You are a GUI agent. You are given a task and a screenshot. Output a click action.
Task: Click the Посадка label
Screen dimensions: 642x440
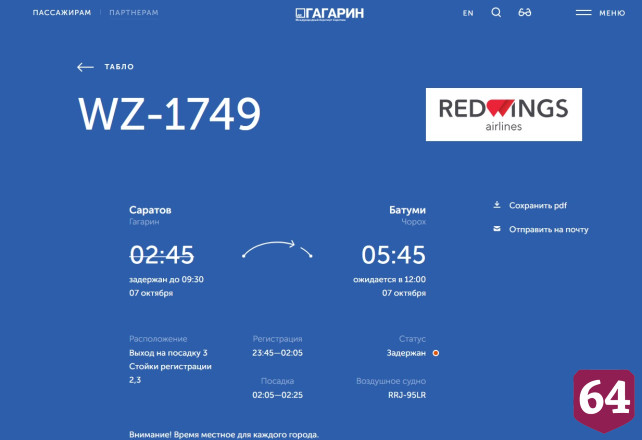pos(278,381)
